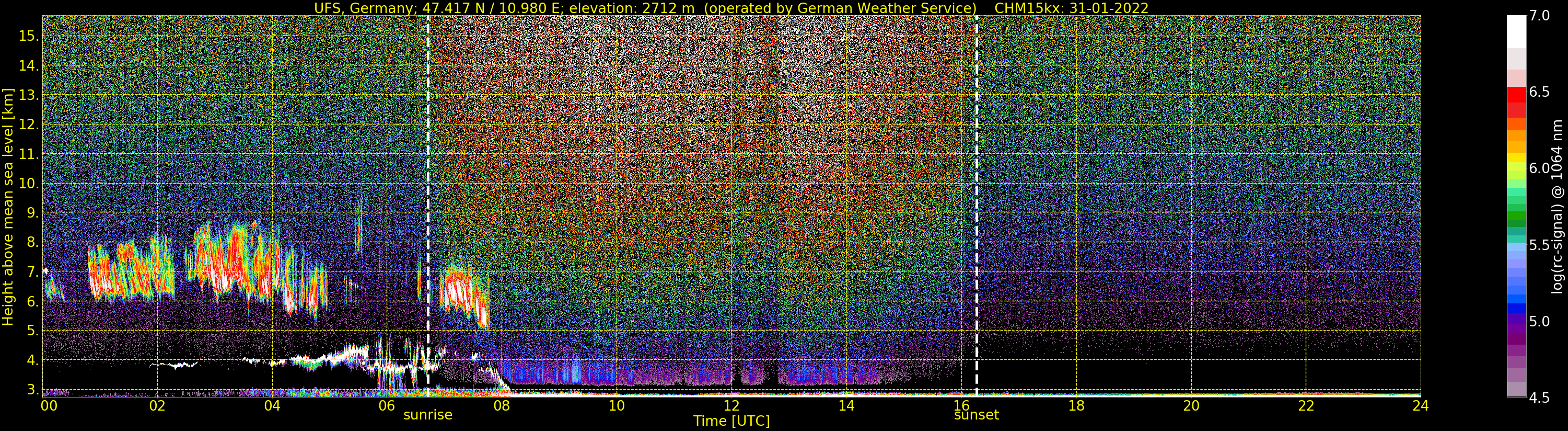Click the 6.5 colorbar value
The height and width of the screenshot is (431, 1568).
pyautogui.click(x=1539, y=92)
